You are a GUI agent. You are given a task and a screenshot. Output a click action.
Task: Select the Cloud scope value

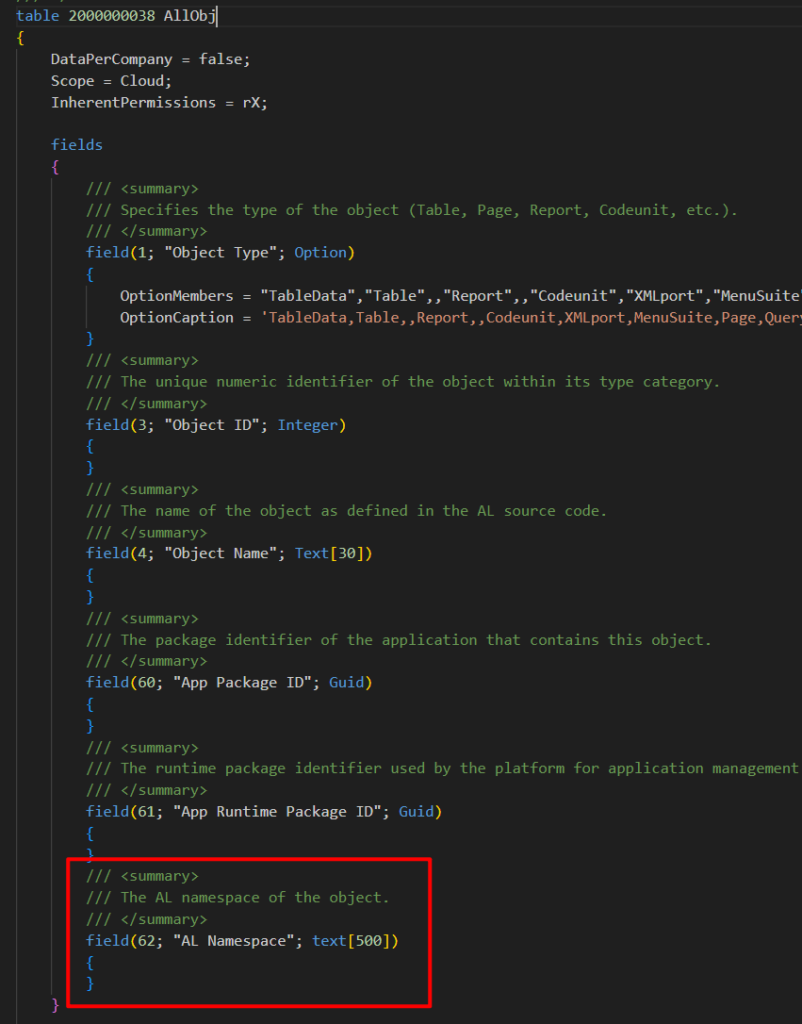pyautogui.click(x=146, y=81)
